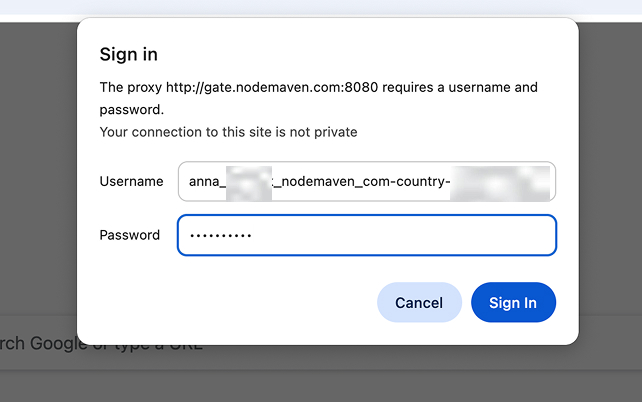Click the "connection is not private" warning
The width and height of the screenshot is (642, 402).
tap(228, 132)
